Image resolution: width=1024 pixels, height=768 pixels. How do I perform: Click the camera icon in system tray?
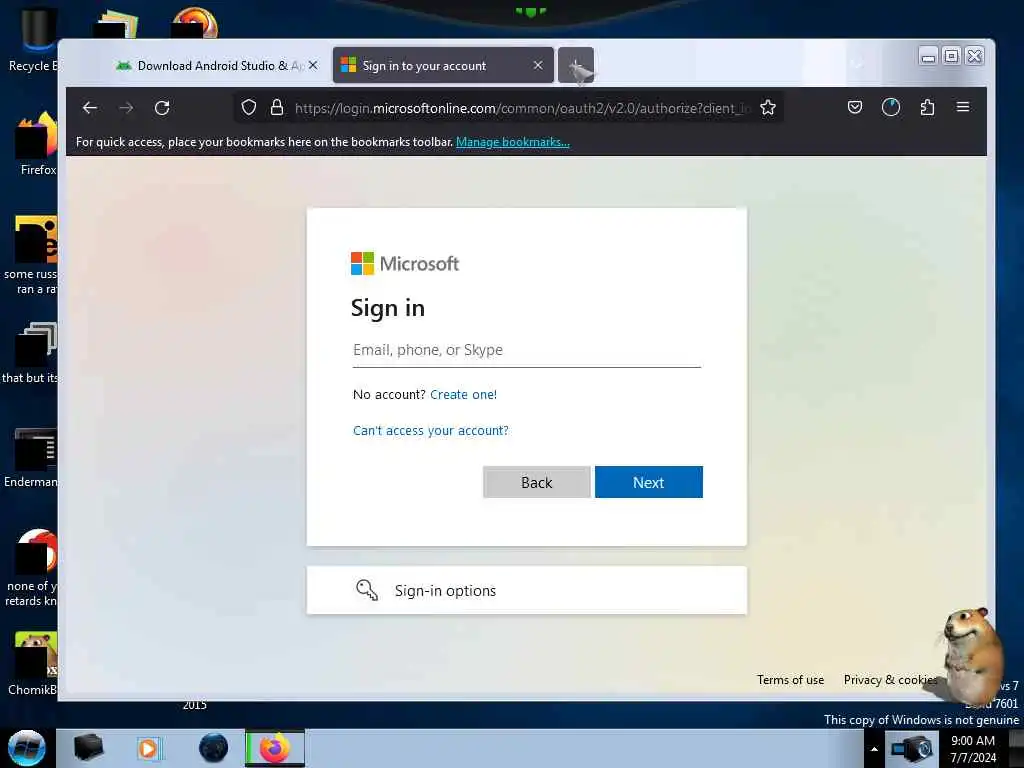click(x=912, y=748)
